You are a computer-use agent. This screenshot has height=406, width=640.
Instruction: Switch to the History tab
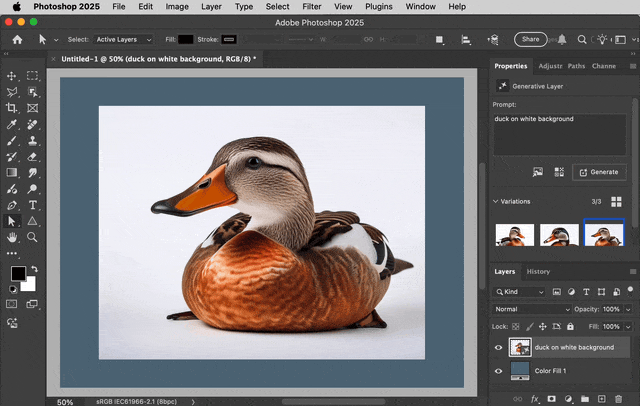tap(538, 272)
